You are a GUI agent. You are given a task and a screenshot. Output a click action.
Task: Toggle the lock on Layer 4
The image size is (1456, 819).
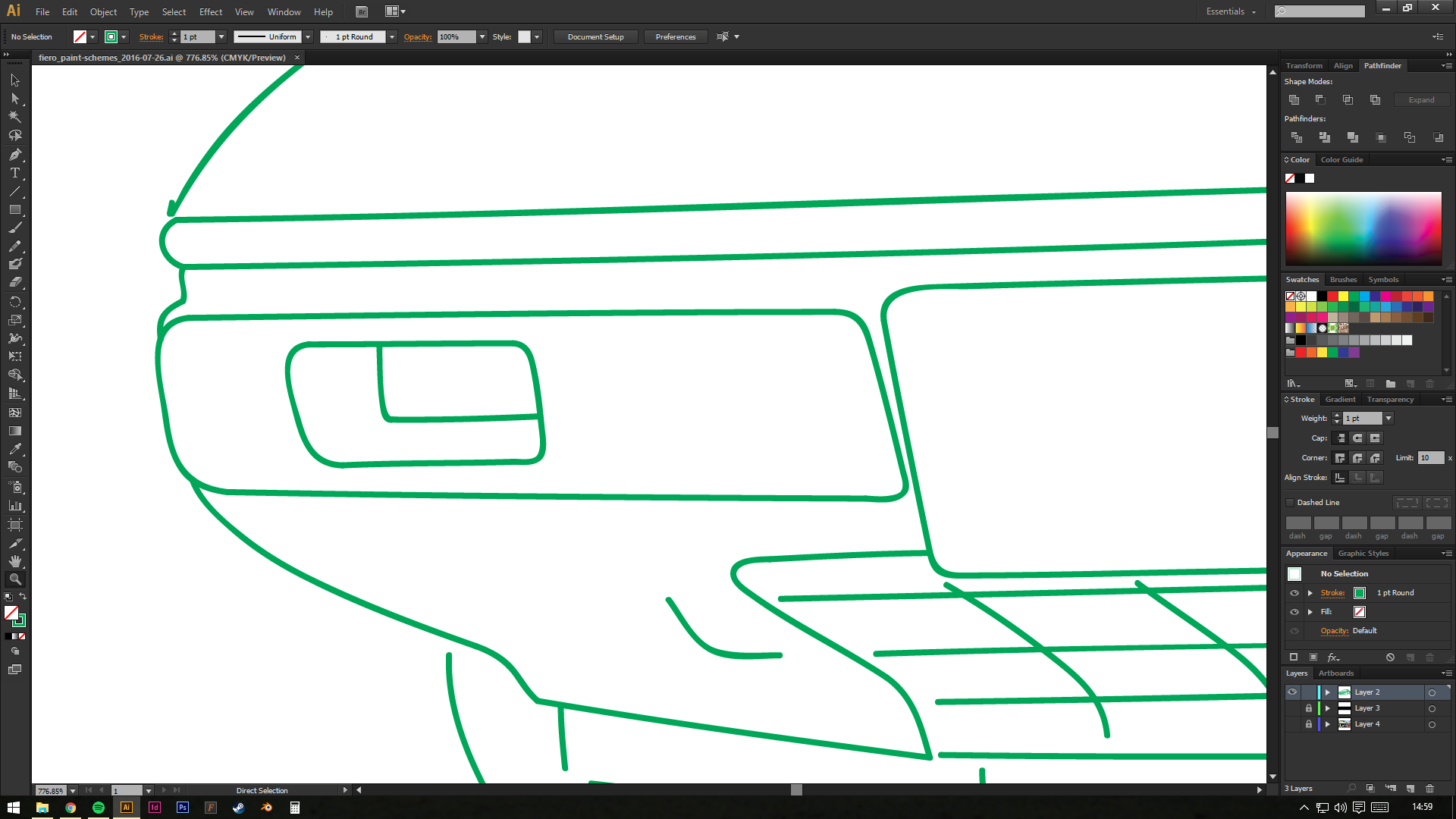click(x=1308, y=724)
